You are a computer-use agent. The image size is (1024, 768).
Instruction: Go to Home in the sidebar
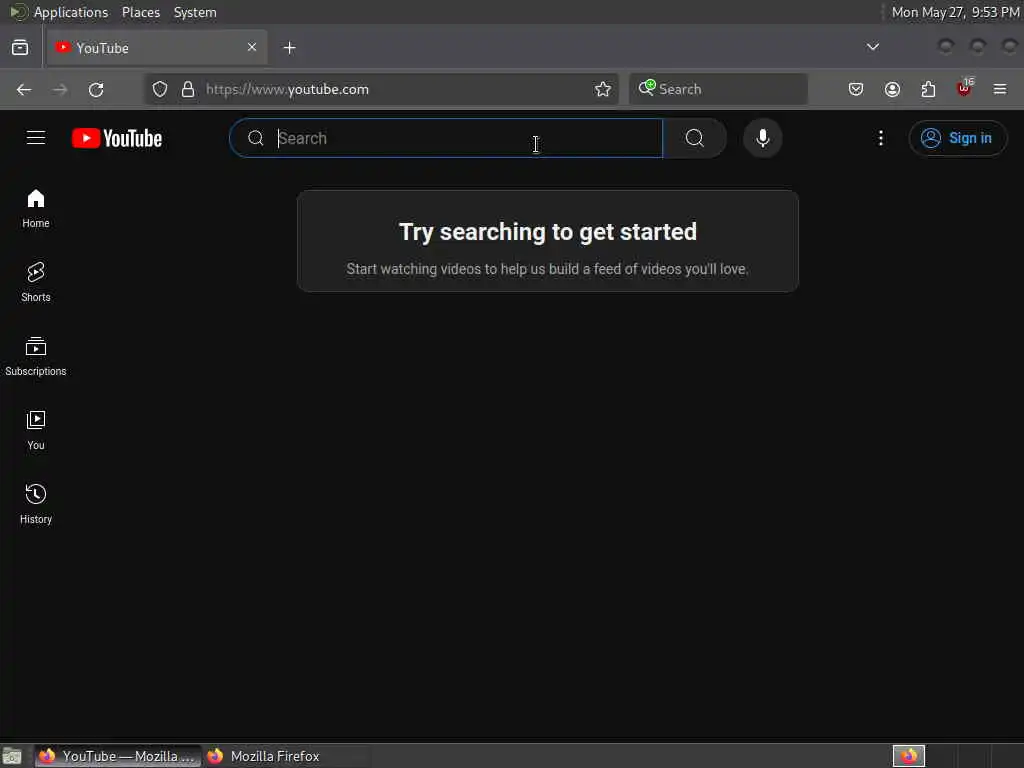[x=36, y=208]
